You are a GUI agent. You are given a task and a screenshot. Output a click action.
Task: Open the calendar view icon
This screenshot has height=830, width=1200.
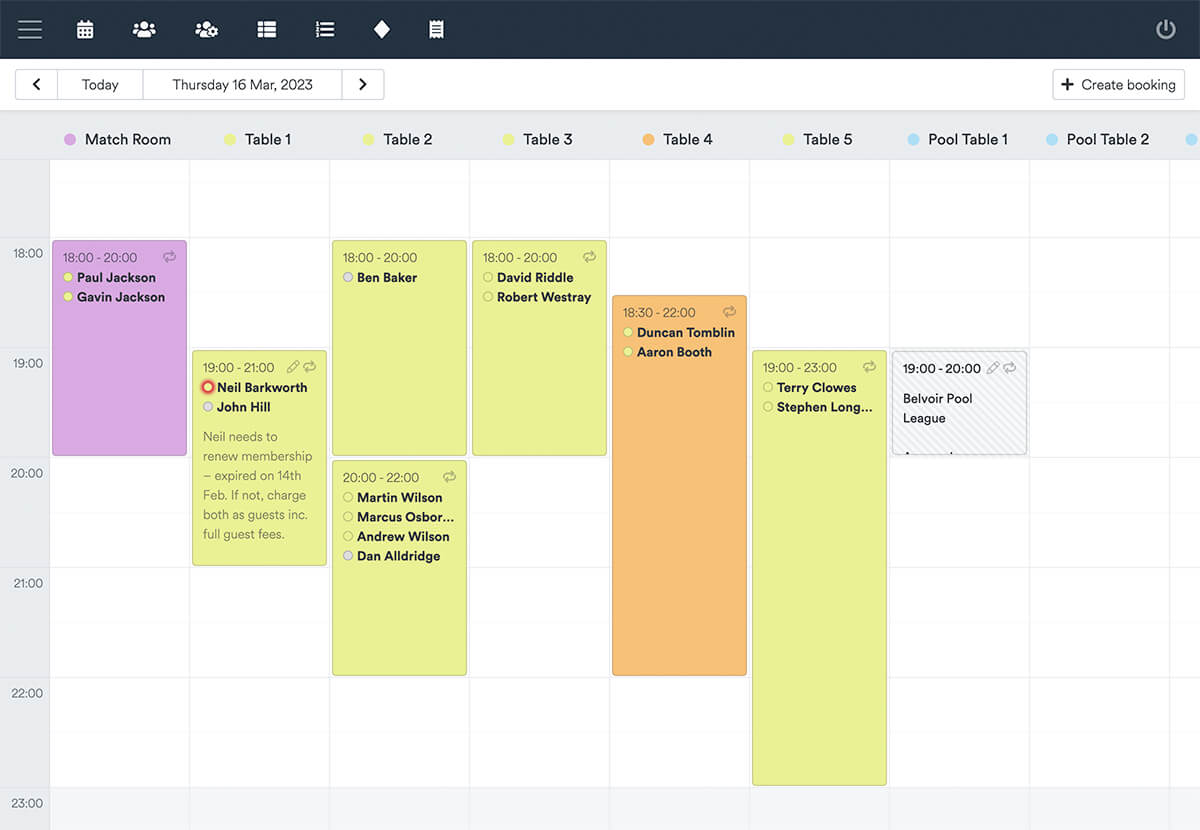point(85,29)
